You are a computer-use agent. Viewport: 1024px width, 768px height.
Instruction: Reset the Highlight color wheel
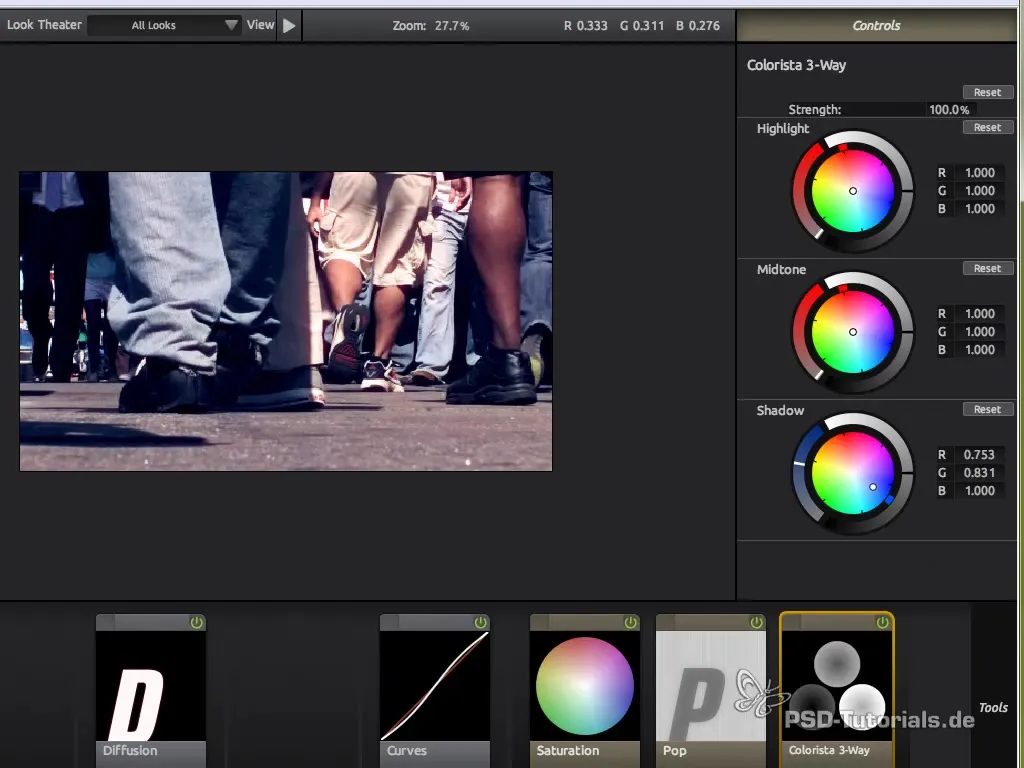click(x=987, y=127)
